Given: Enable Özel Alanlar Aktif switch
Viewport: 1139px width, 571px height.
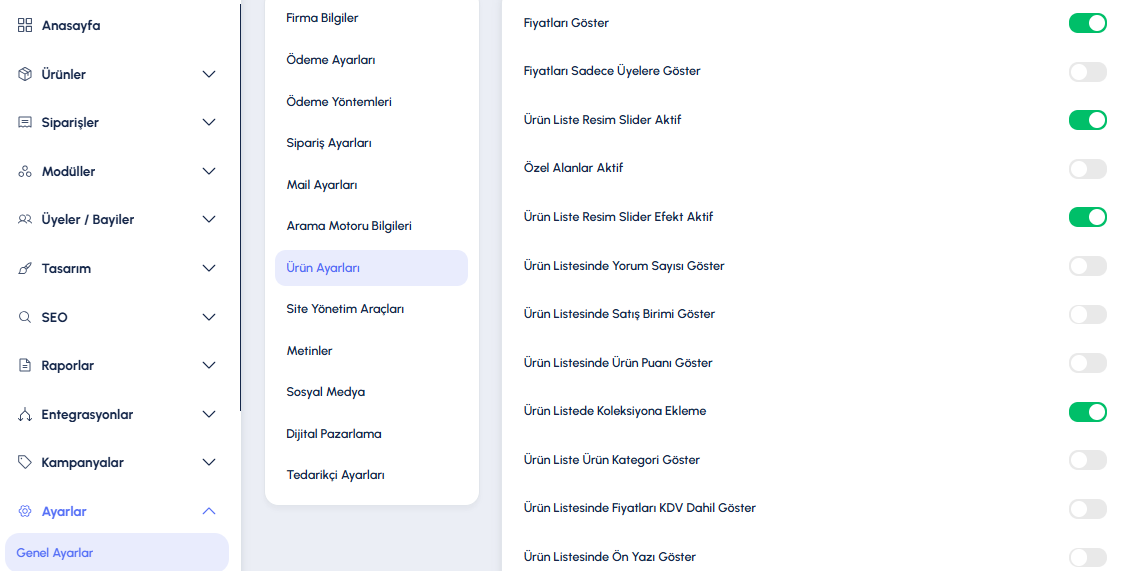Looking at the screenshot, I should pos(1087,169).
